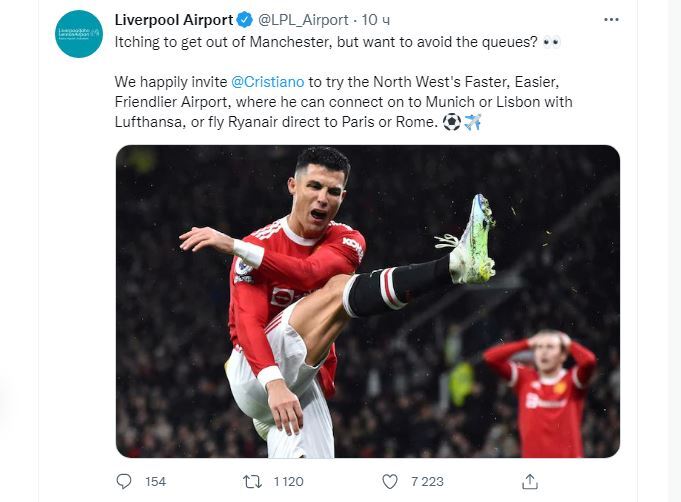Click the retweet count 1 120

pyautogui.click(x=288, y=482)
